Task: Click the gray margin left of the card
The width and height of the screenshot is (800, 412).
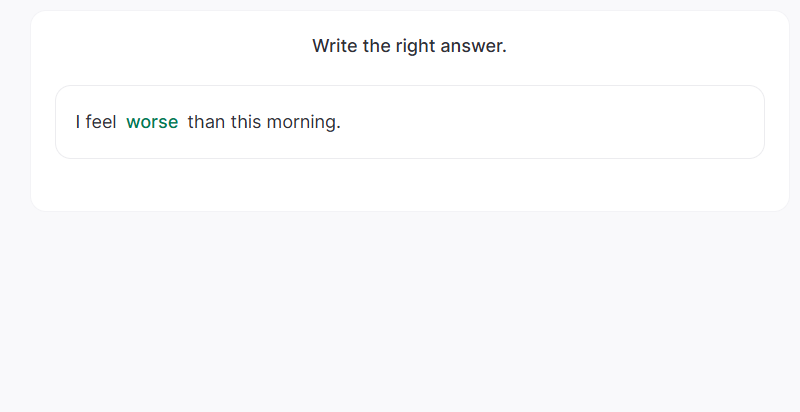Action: [x=14, y=110]
